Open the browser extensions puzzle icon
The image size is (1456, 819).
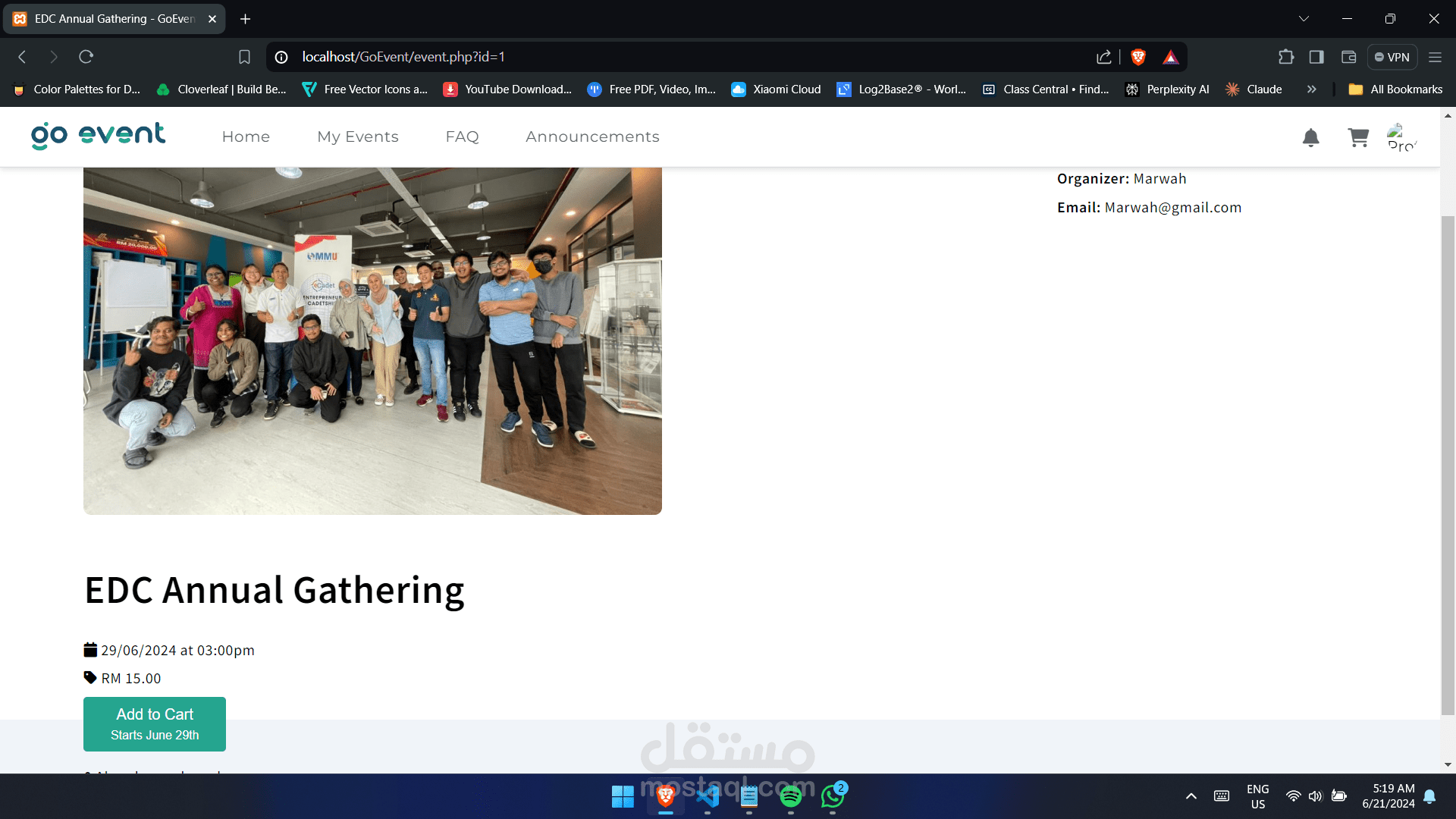tap(1286, 57)
